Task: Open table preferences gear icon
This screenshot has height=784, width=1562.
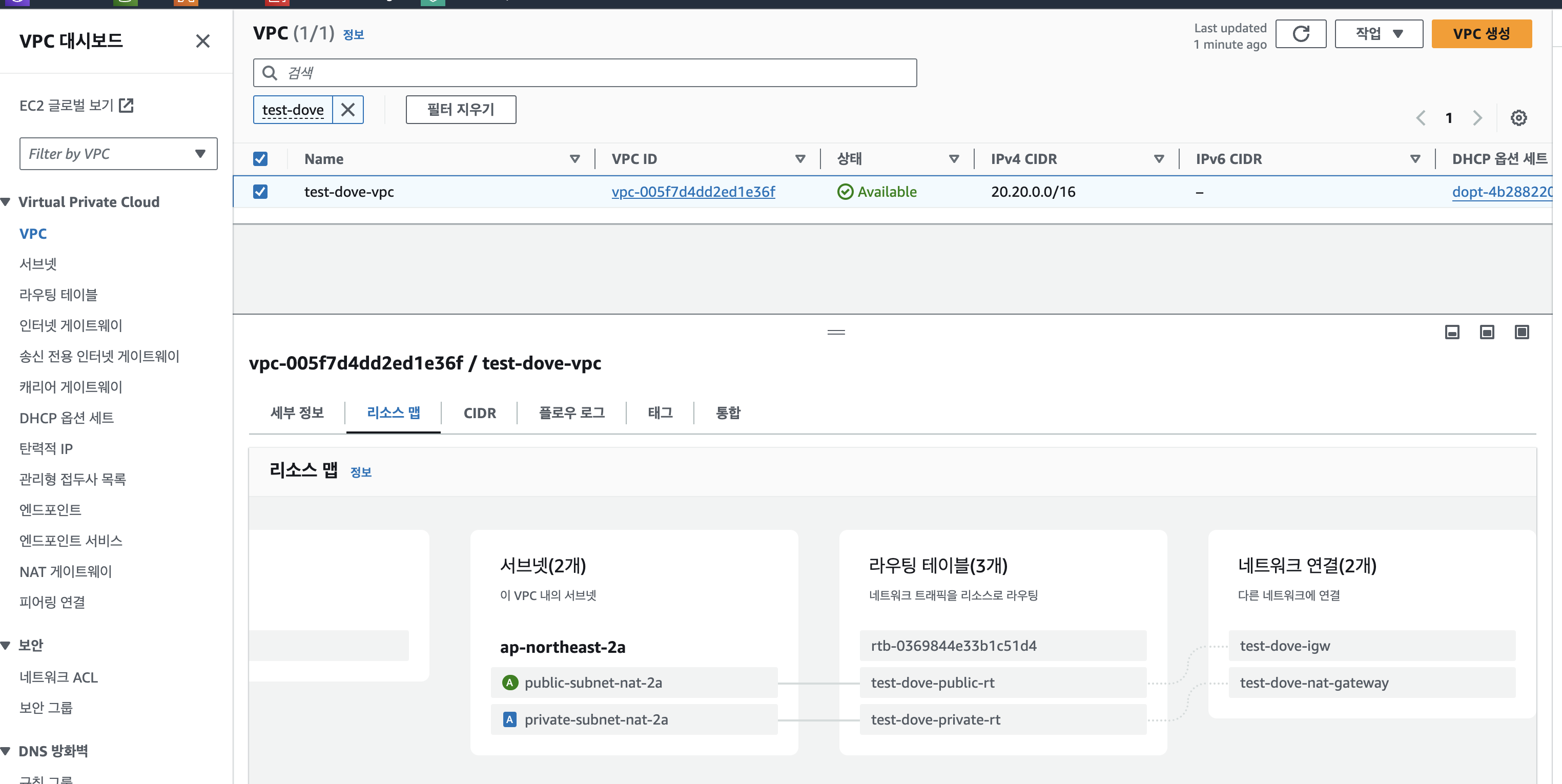Action: [1518, 118]
